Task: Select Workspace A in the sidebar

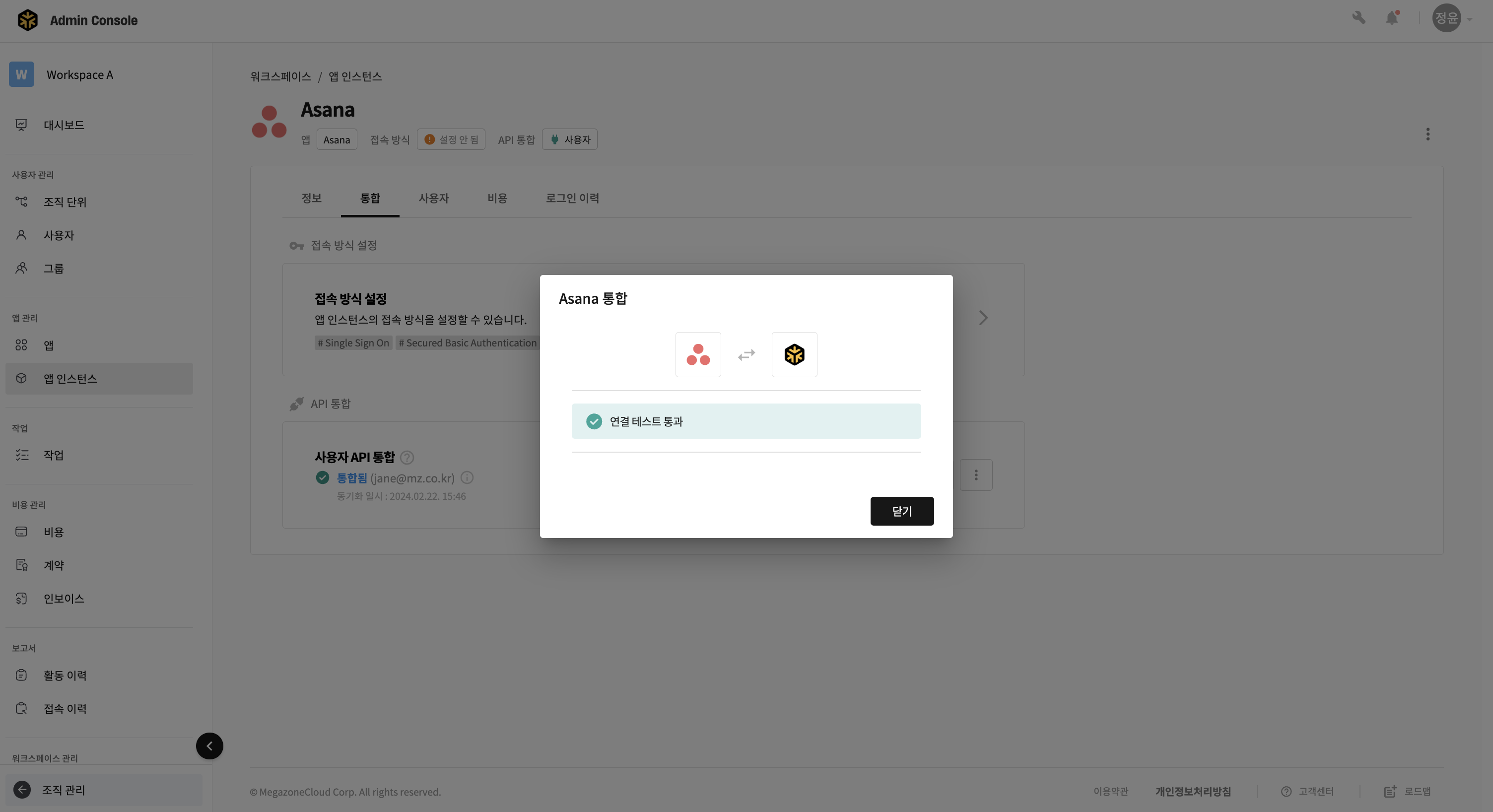Action: 79,75
